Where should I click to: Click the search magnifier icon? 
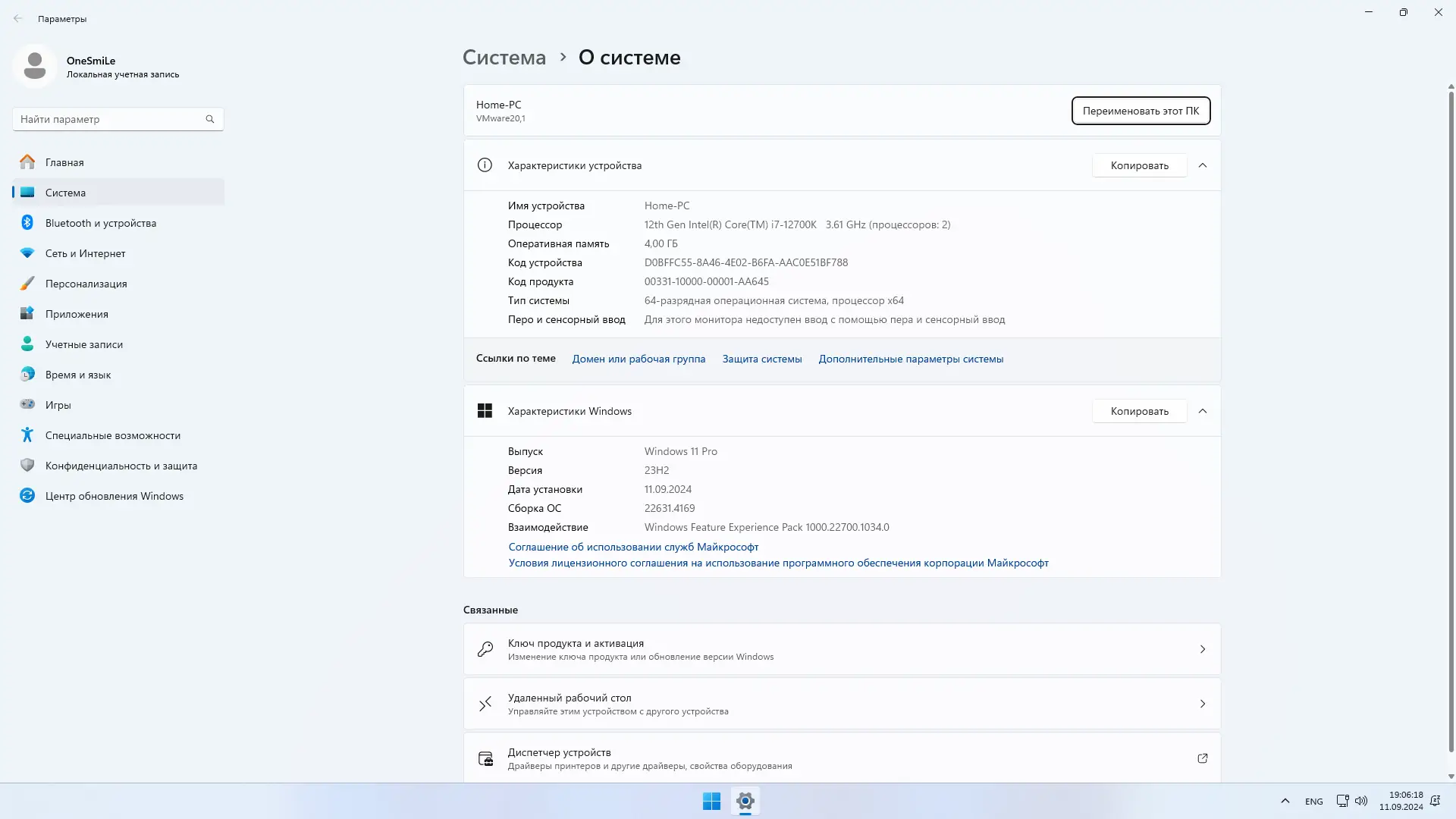click(x=210, y=119)
